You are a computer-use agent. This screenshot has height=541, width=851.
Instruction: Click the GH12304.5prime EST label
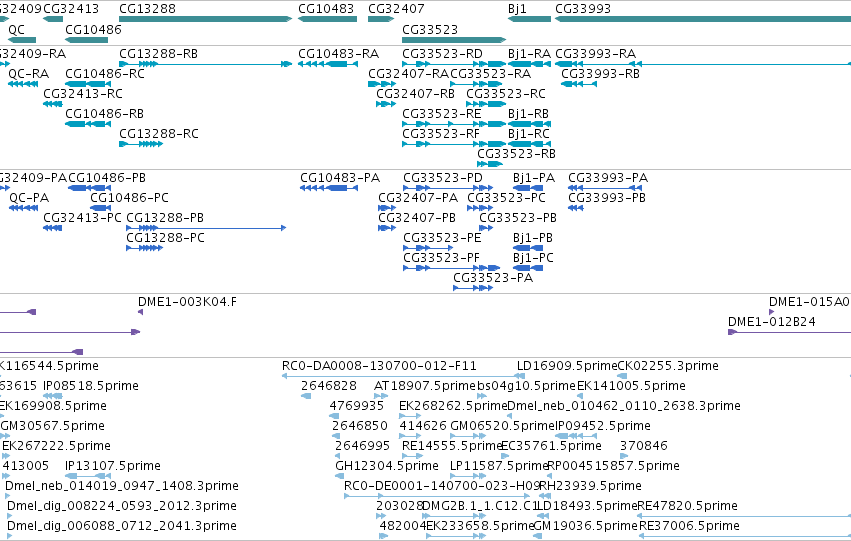point(387,466)
